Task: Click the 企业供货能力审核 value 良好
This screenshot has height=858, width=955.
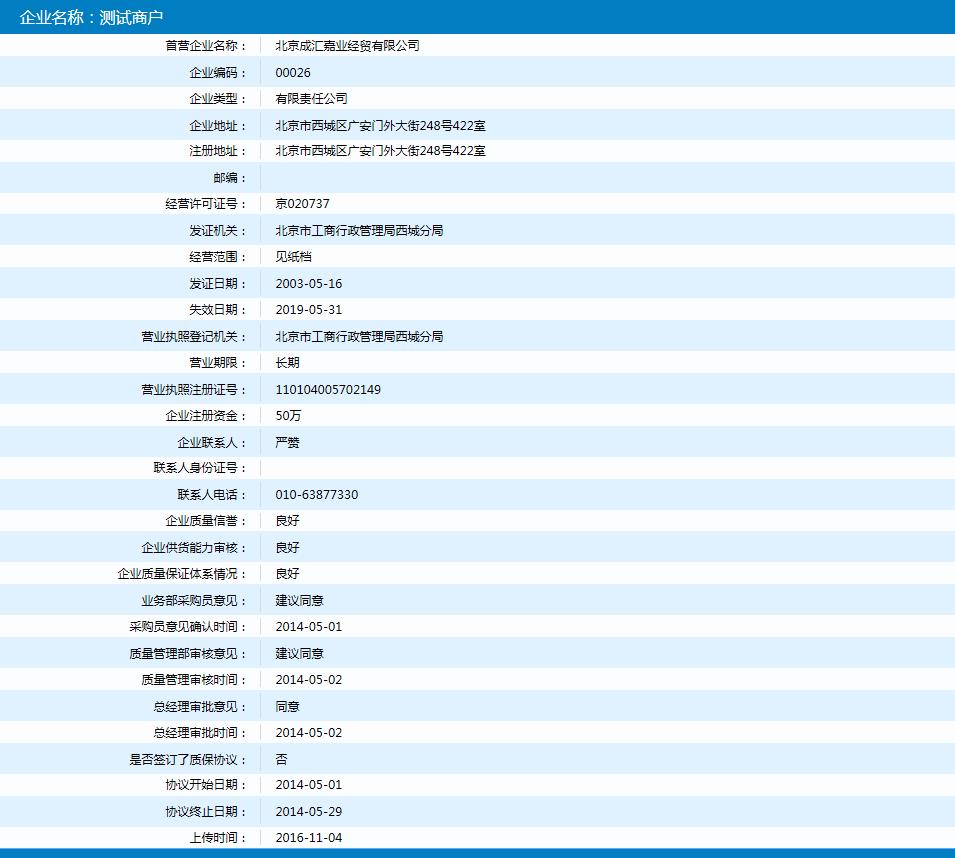Action: tap(287, 547)
